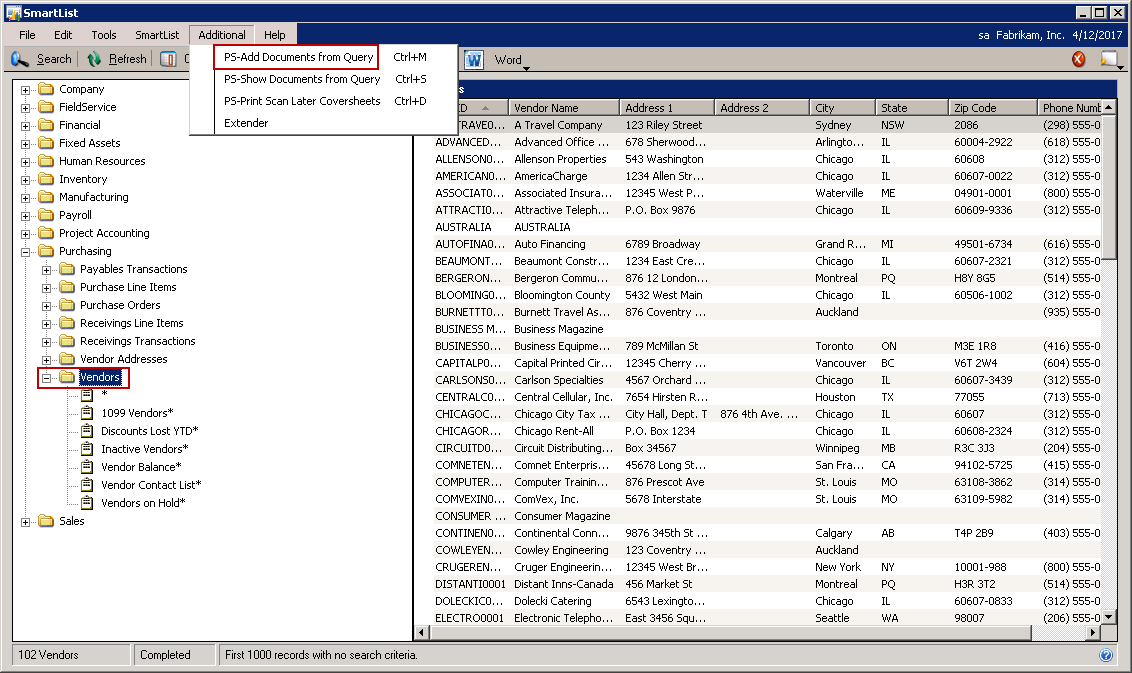Screen dimensions: 1132x673
Task: Sort by Zip Code column header
Action: 992,108
